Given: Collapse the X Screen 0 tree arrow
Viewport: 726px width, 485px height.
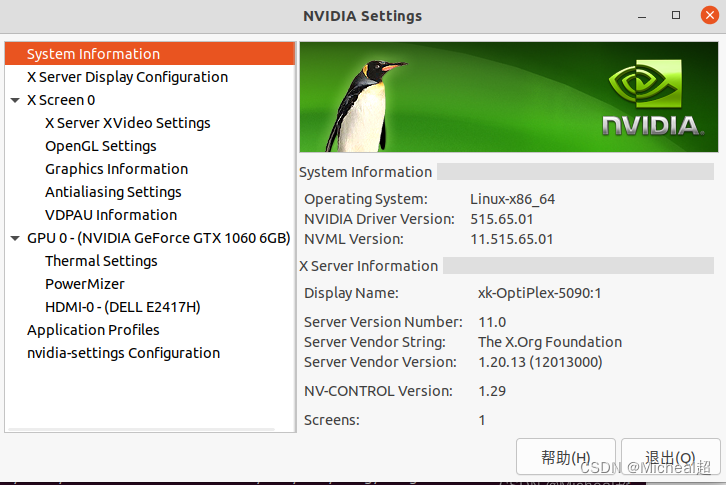Looking at the screenshot, I should (x=15, y=100).
